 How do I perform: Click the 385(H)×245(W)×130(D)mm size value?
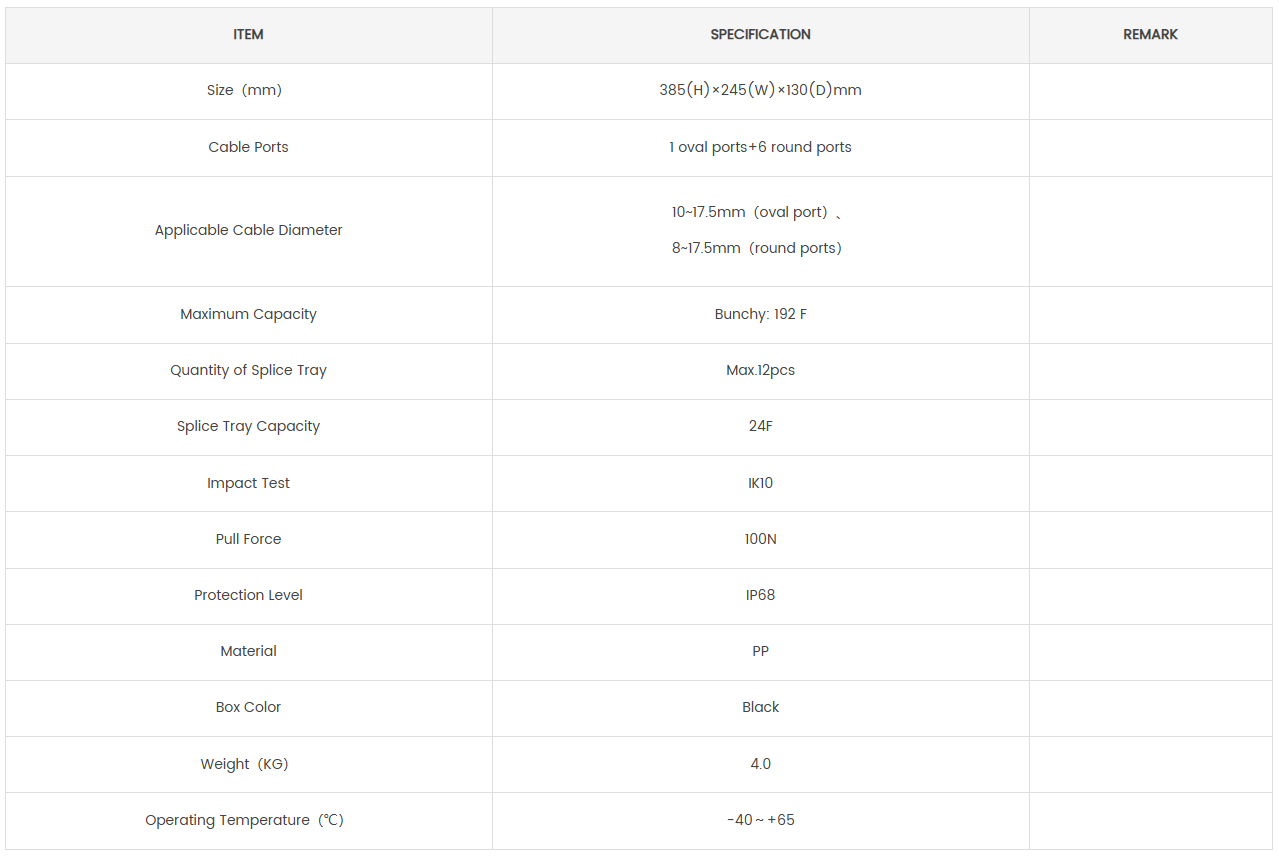click(x=760, y=90)
